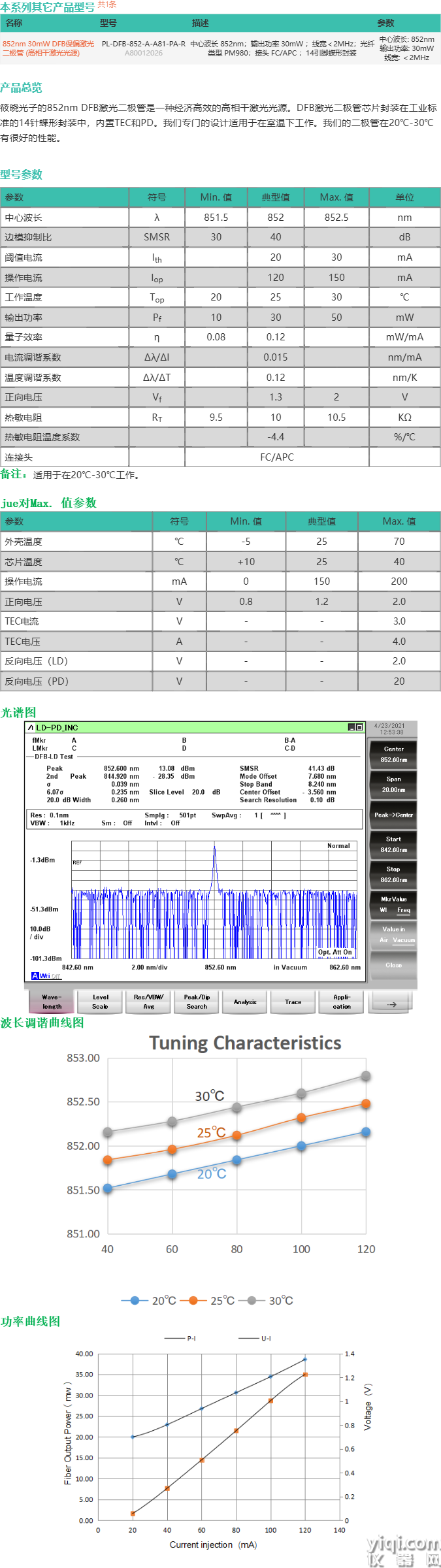Toggle MkrValue between Wl and Freq

coord(393,904)
